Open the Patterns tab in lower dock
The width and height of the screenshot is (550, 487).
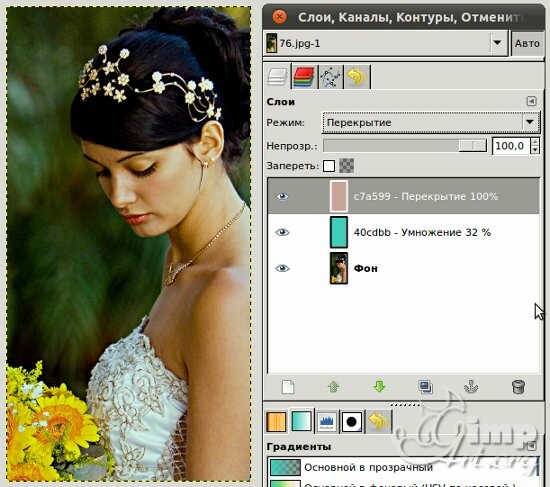[276, 421]
